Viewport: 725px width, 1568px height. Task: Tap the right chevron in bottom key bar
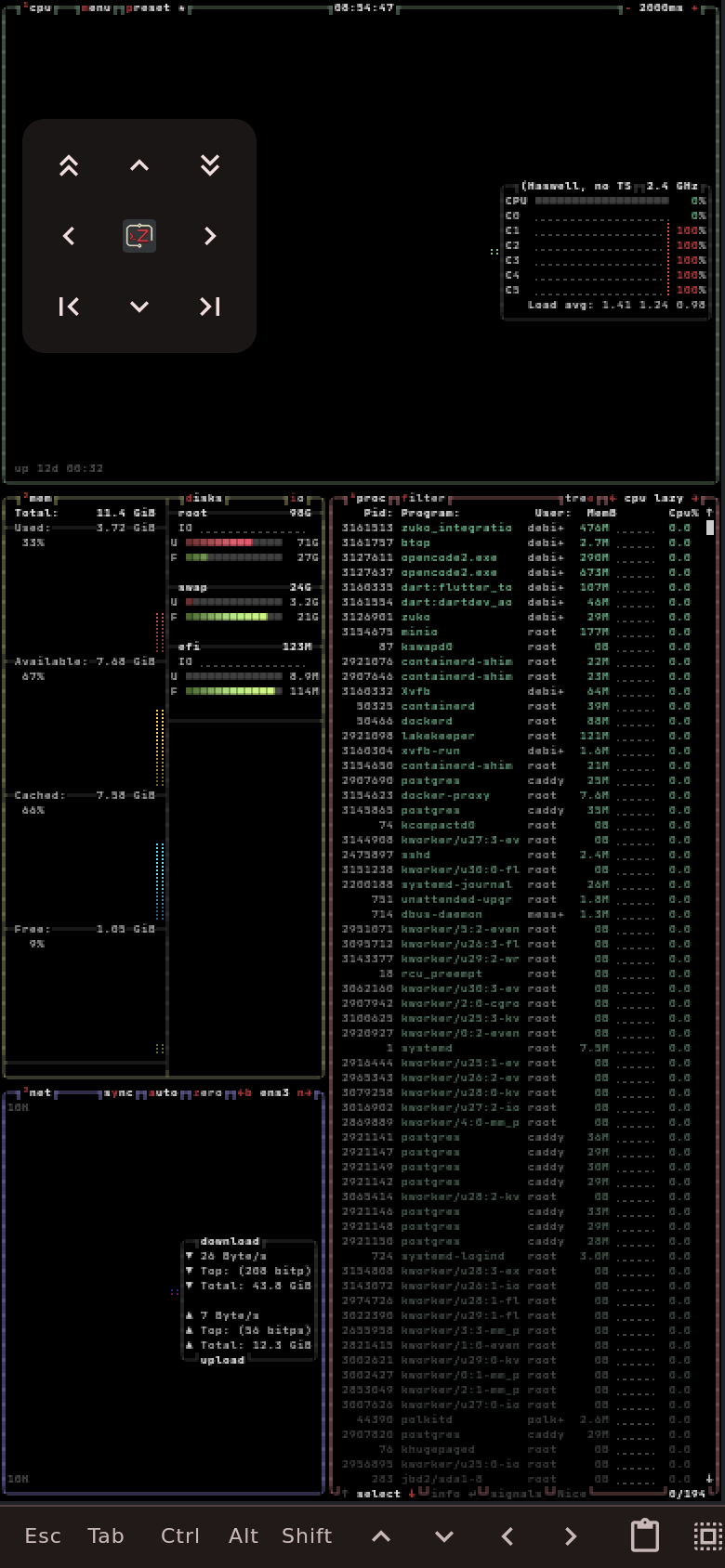[x=571, y=1536]
